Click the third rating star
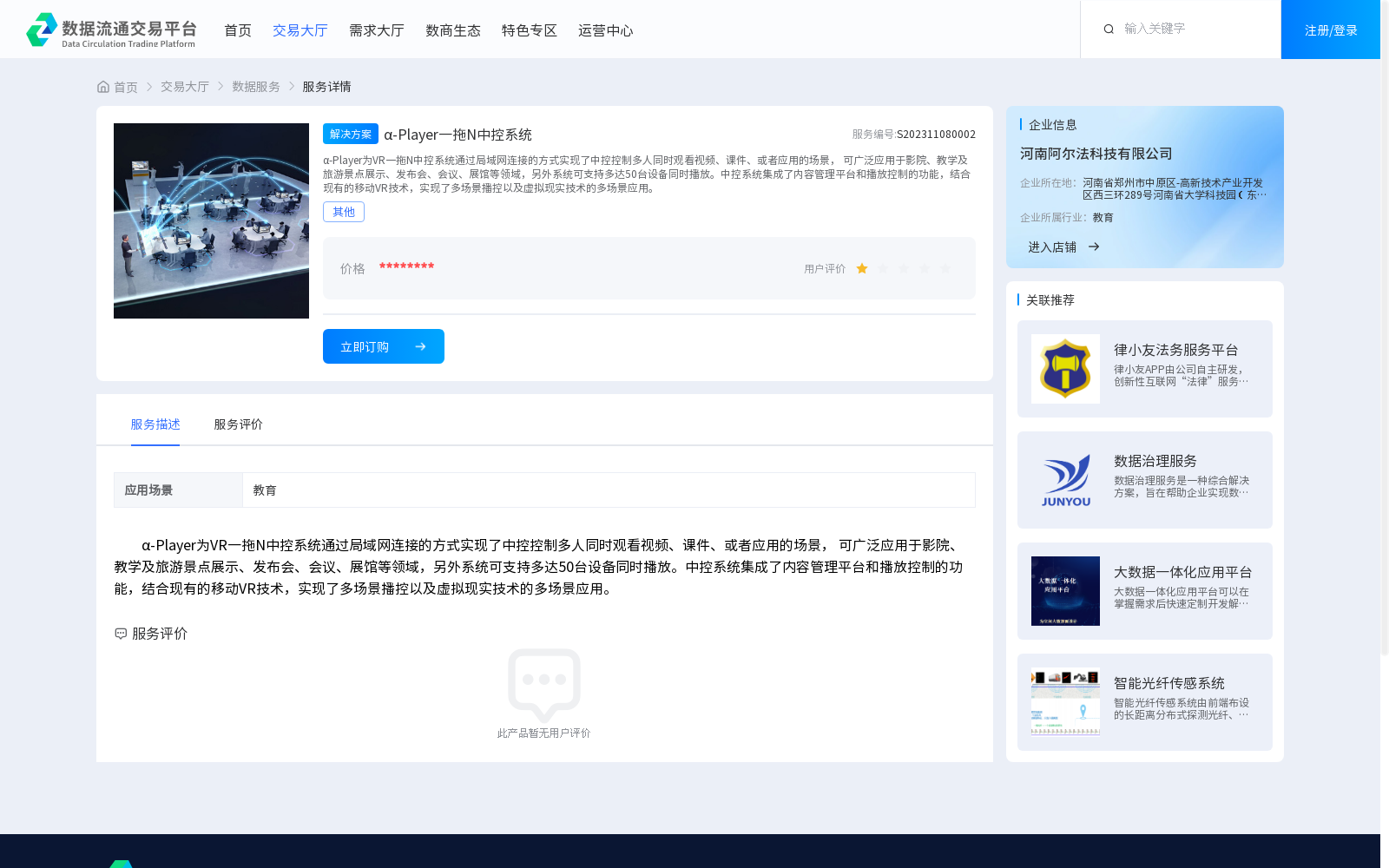Image resolution: width=1389 pixels, height=868 pixels. pyautogui.click(x=904, y=269)
